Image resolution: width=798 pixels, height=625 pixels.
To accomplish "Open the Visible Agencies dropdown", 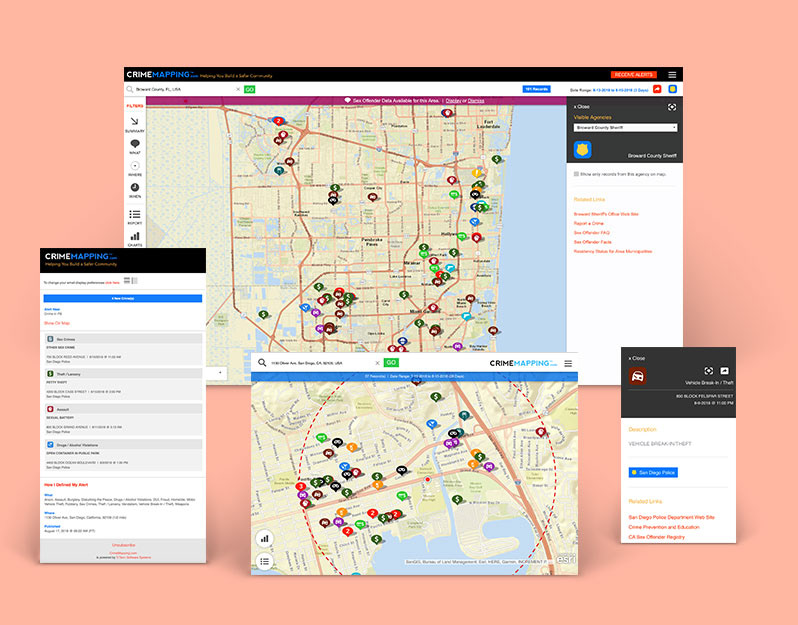I will (625, 128).
